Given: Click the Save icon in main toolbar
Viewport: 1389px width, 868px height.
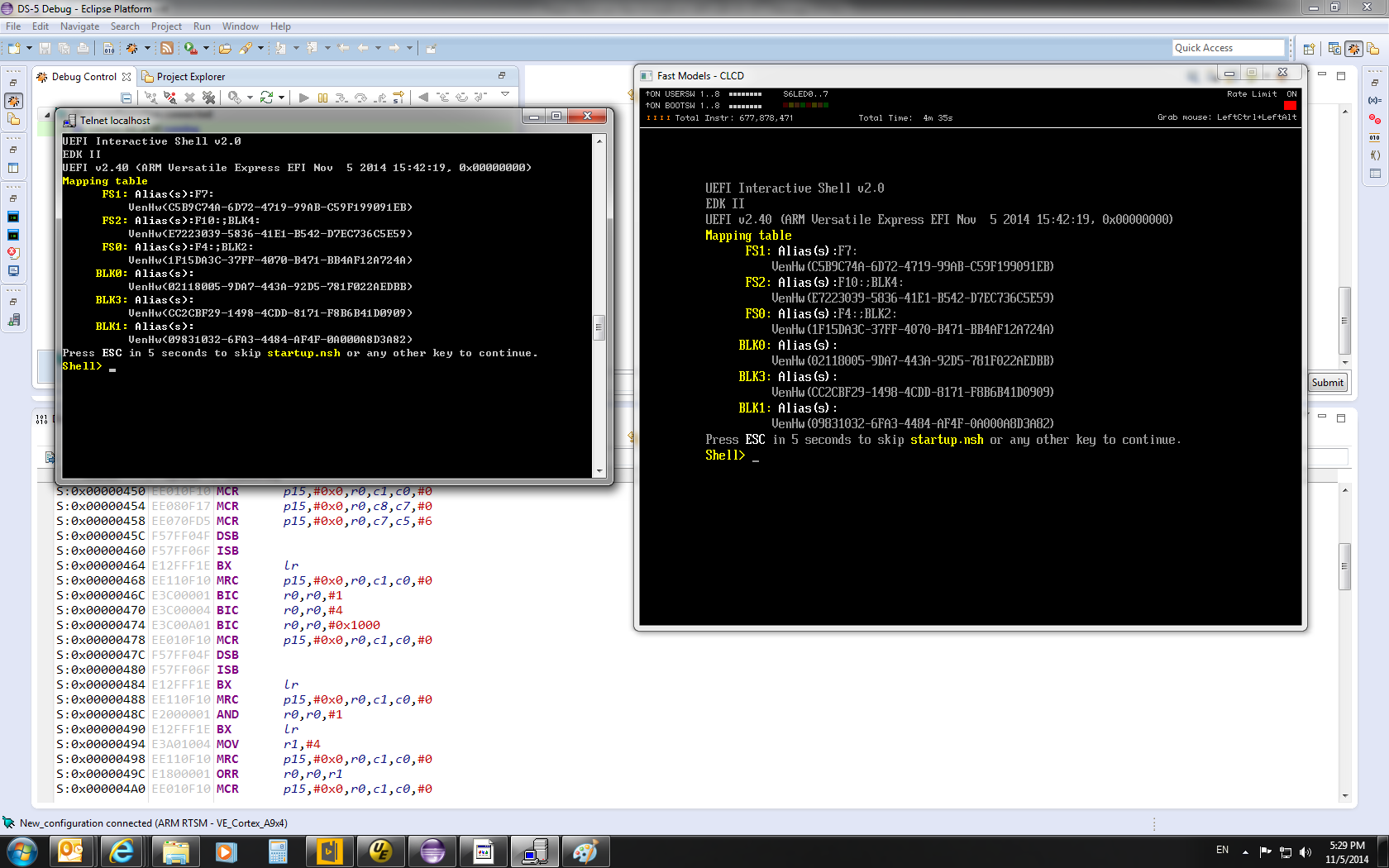Looking at the screenshot, I should coord(45,49).
